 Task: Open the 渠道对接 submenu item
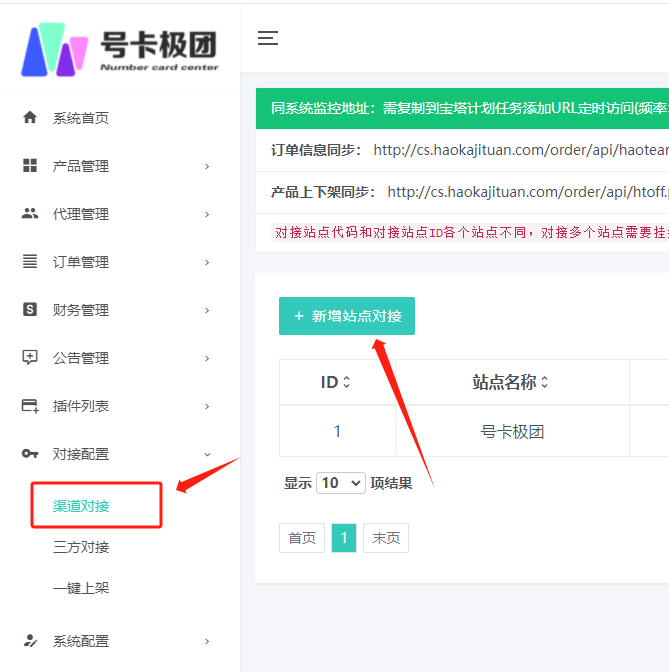[81, 506]
